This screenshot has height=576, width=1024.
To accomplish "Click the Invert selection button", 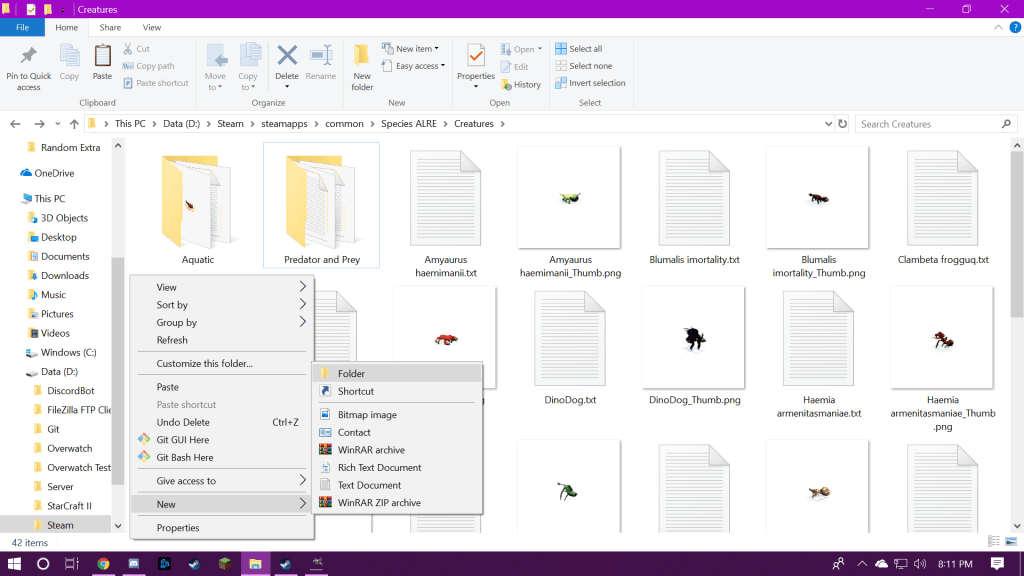I will (596, 83).
